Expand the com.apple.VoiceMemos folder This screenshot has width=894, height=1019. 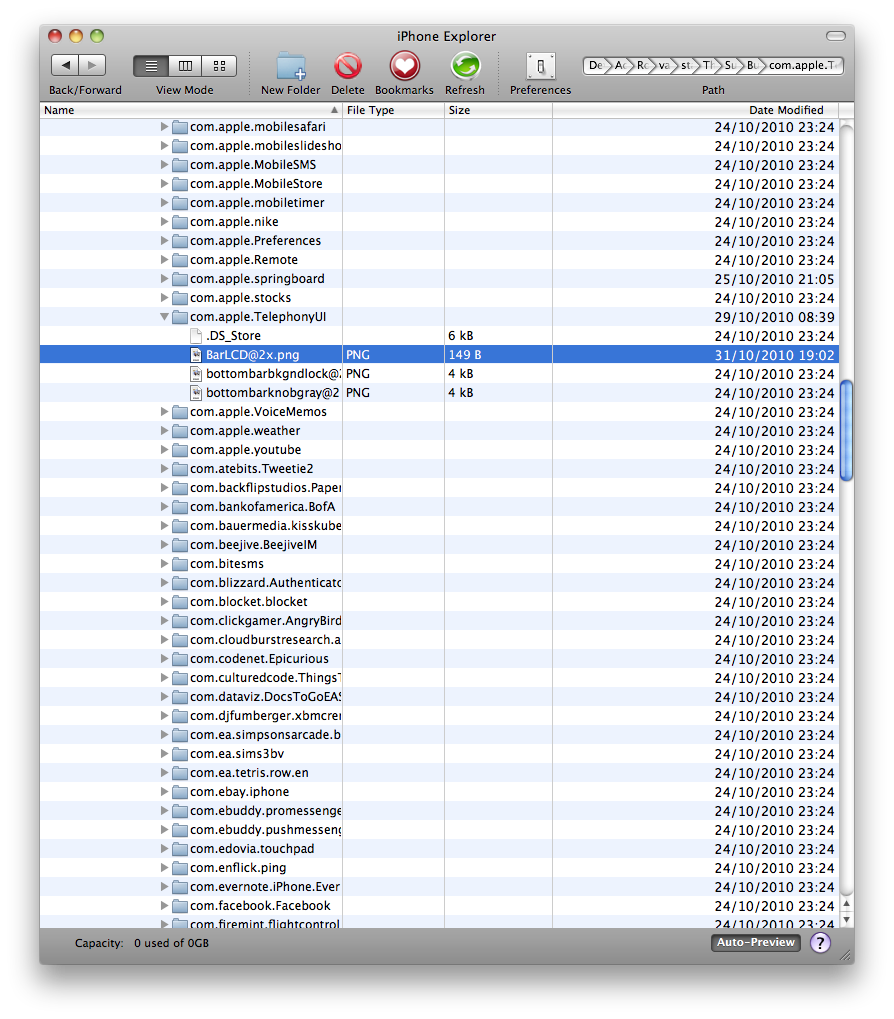(x=164, y=411)
